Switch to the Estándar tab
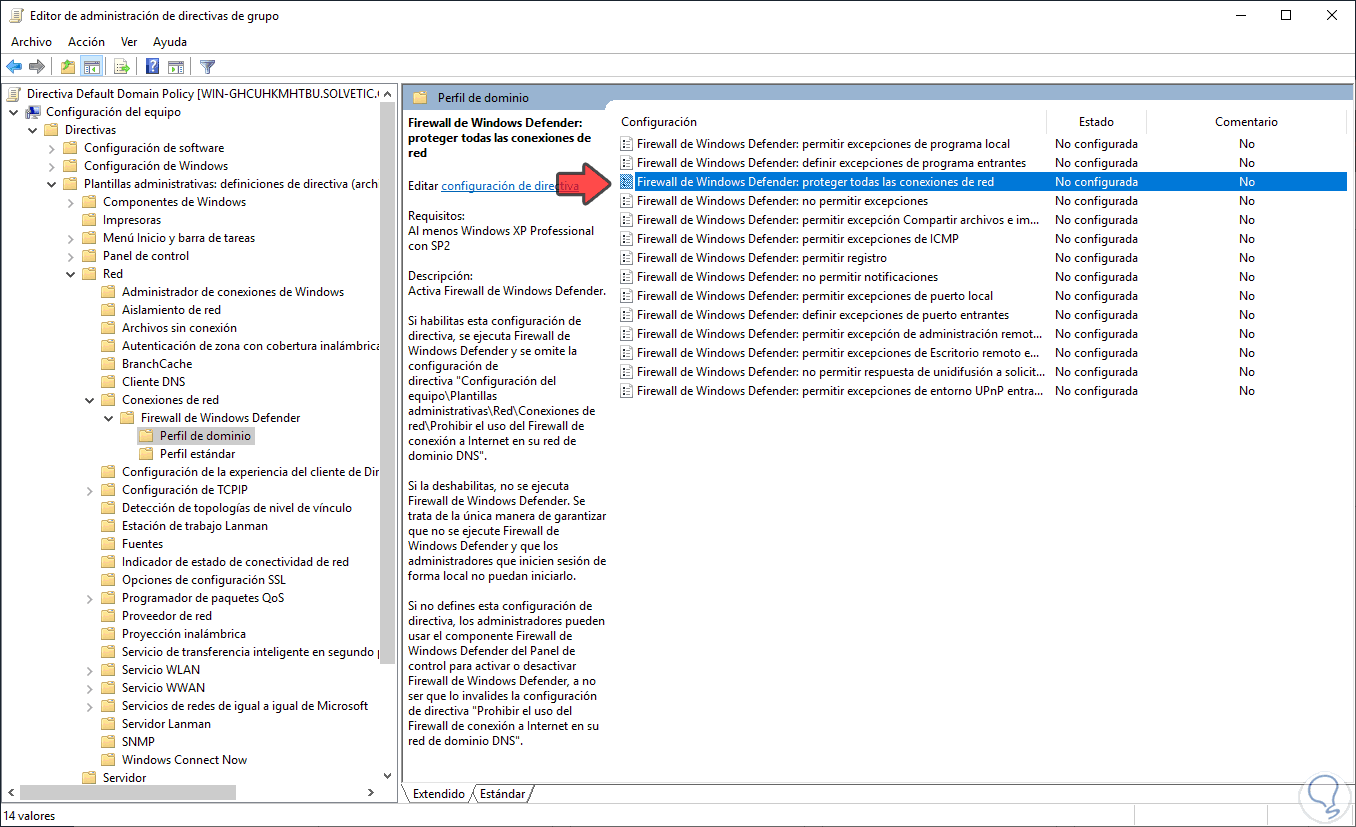The height and width of the screenshot is (827, 1356). coord(502,794)
